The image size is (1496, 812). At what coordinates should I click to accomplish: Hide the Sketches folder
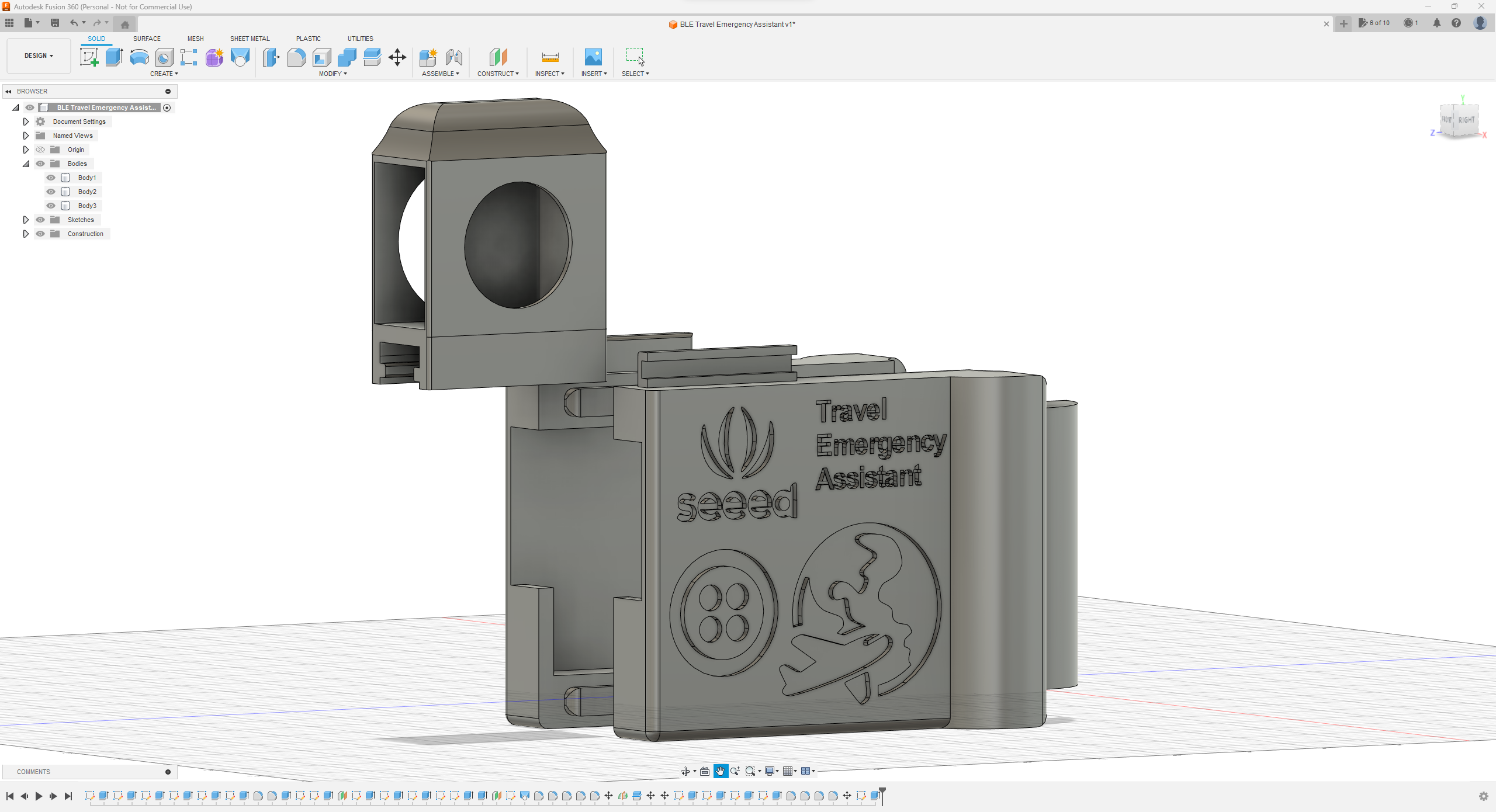pyautogui.click(x=40, y=219)
